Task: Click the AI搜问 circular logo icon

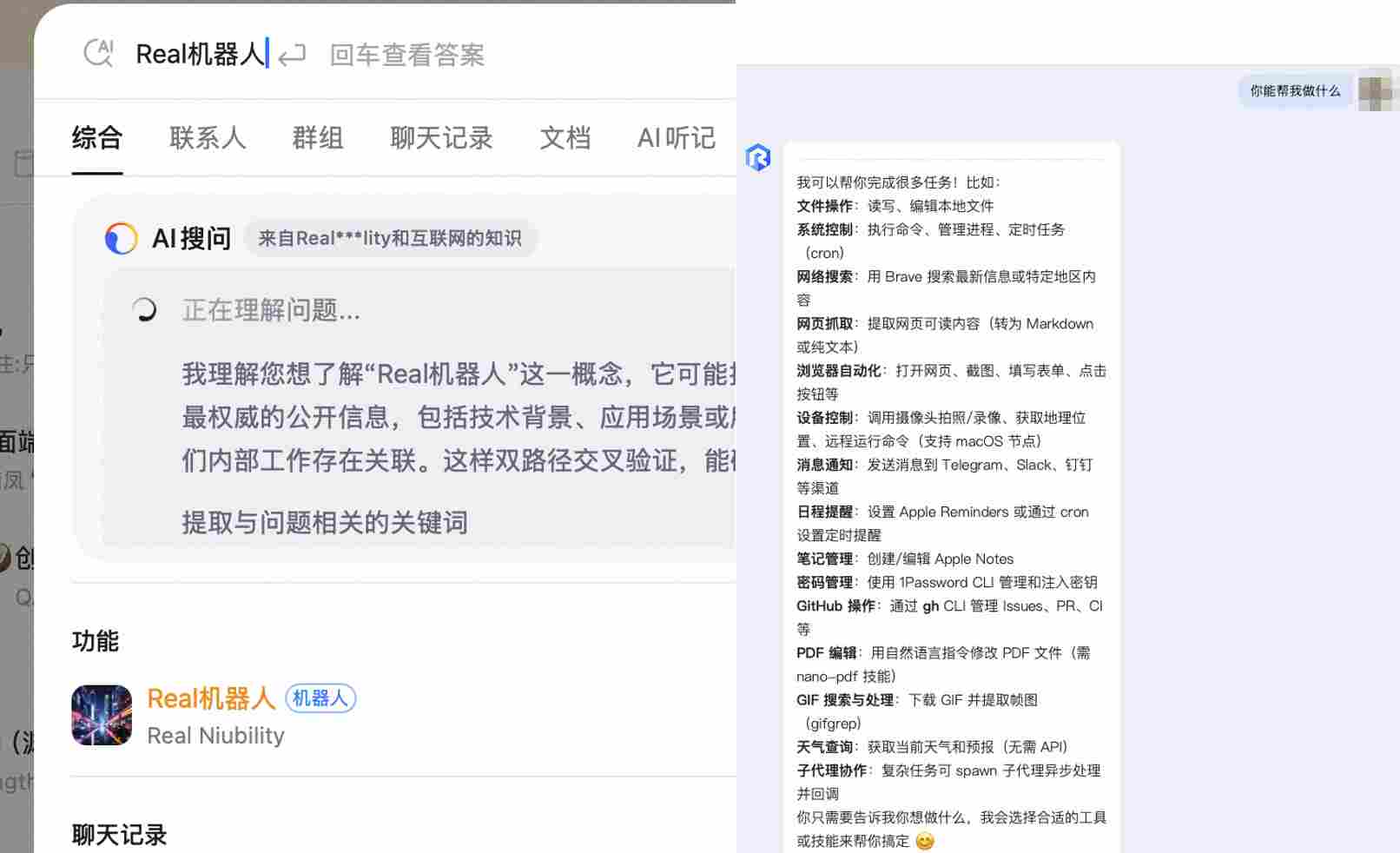Action: click(122, 237)
